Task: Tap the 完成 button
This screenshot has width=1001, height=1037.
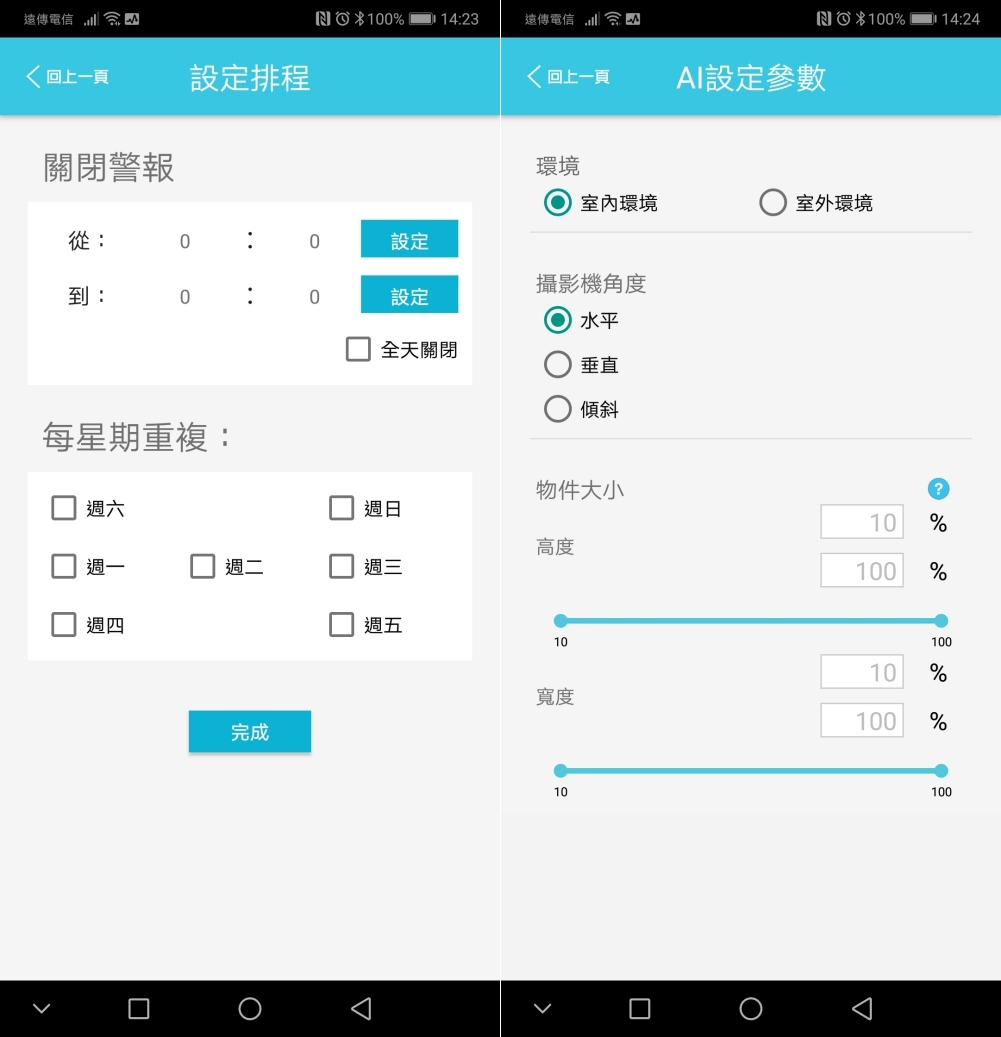Action: point(250,731)
